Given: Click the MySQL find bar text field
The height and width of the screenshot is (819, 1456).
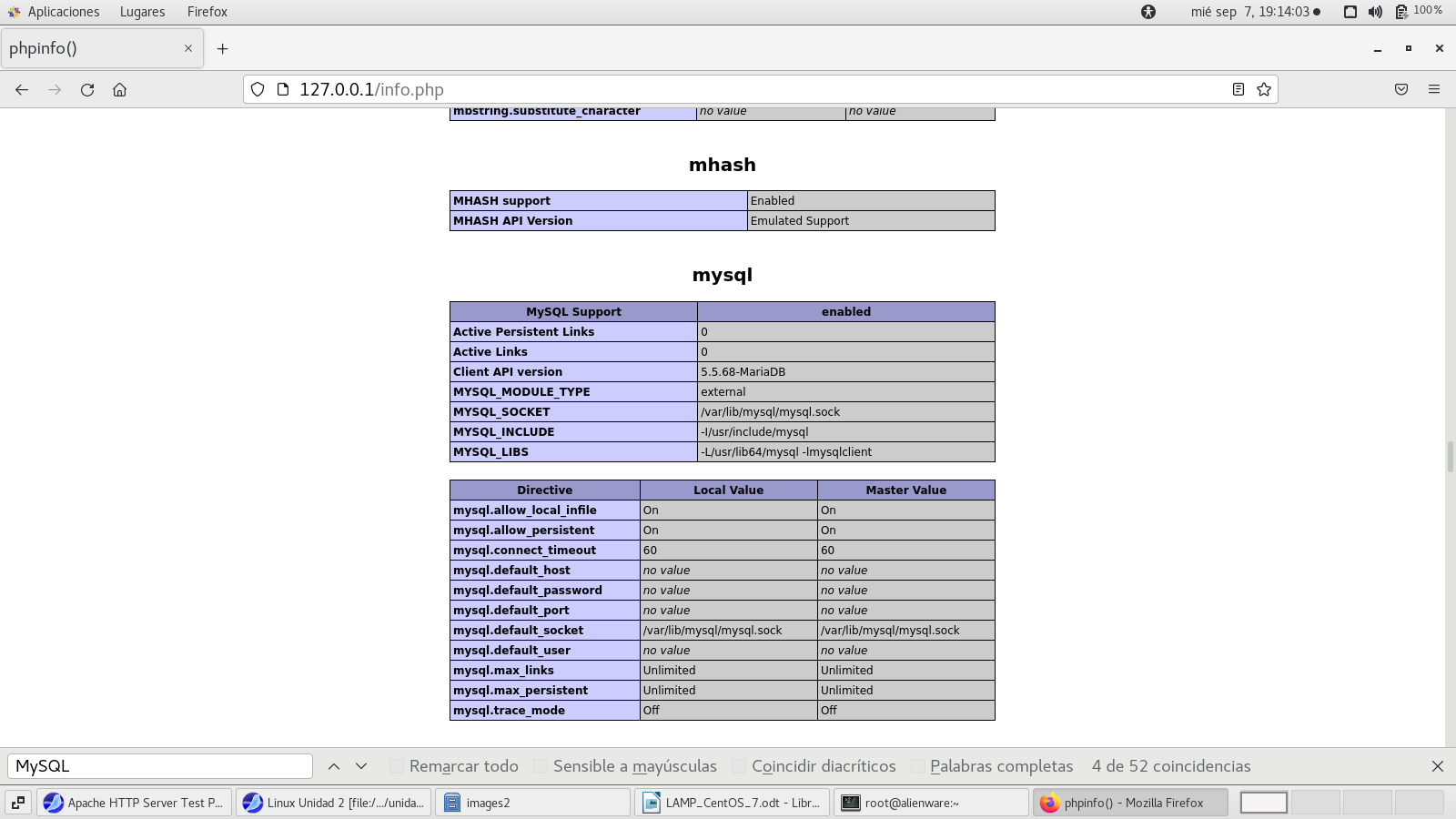Looking at the screenshot, I should click(x=160, y=766).
